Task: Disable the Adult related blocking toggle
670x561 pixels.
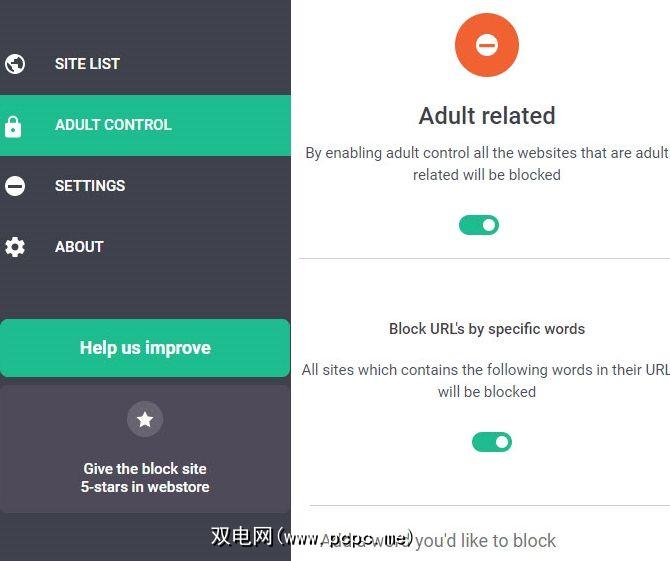Action: pos(479,225)
